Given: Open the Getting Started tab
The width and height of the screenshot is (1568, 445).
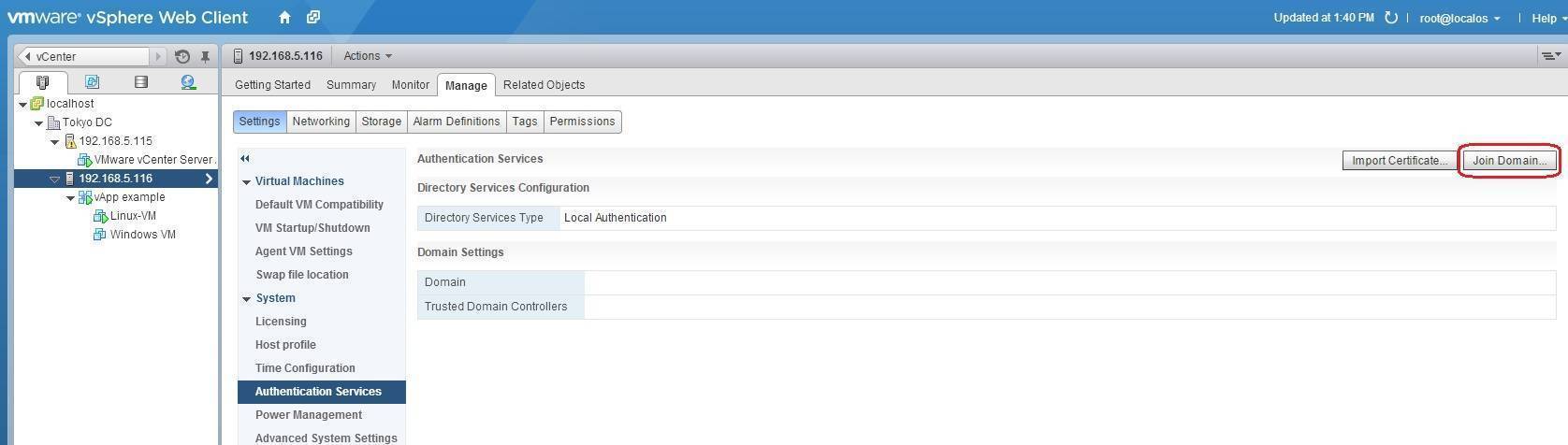Looking at the screenshot, I should tap(272, 85).
